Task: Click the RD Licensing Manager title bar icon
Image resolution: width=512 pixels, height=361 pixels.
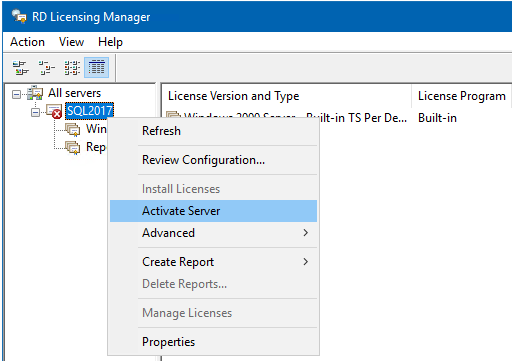Action: pos(19,16)
